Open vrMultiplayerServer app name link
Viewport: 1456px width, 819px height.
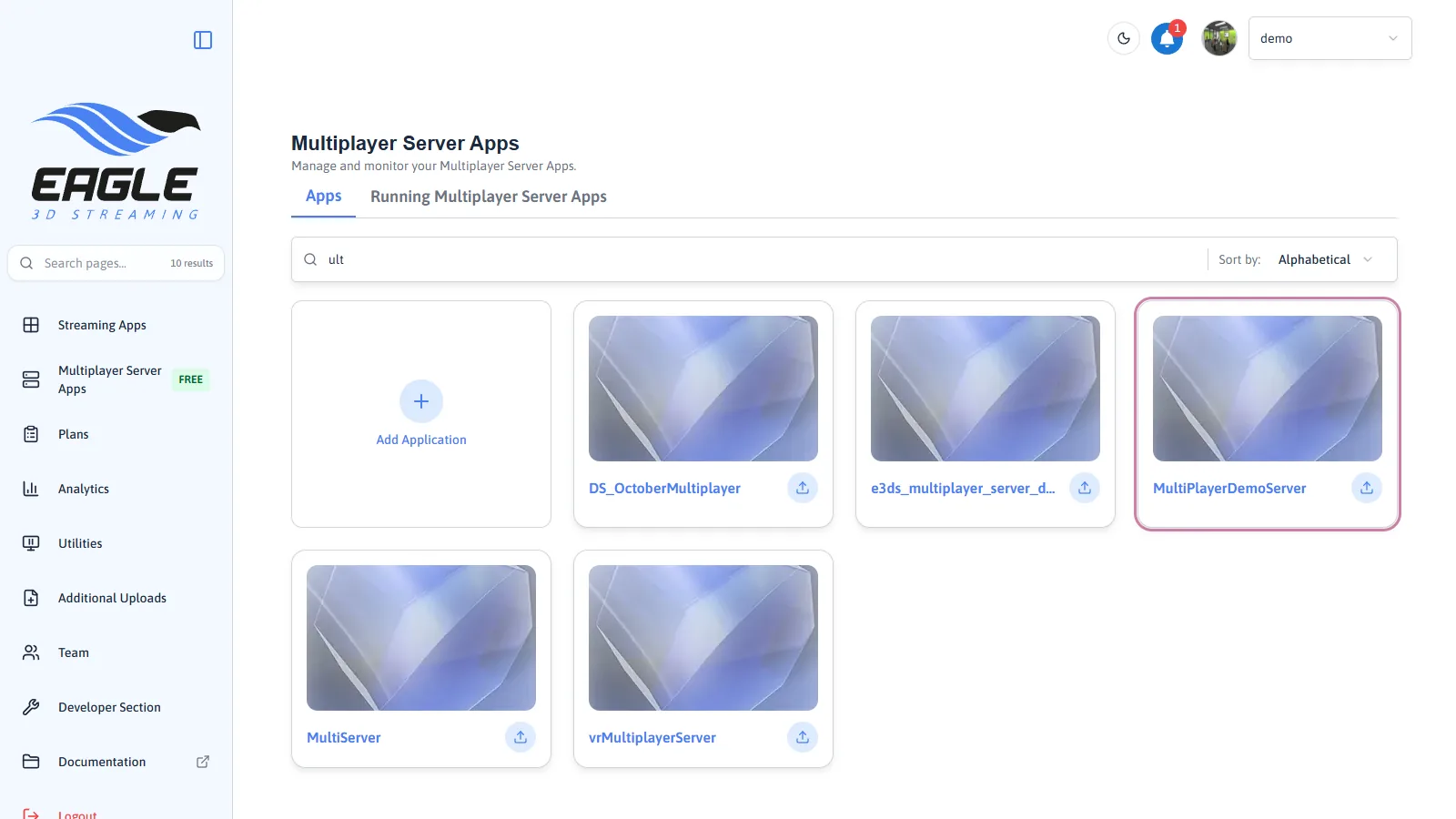click(x=652, y=738)
